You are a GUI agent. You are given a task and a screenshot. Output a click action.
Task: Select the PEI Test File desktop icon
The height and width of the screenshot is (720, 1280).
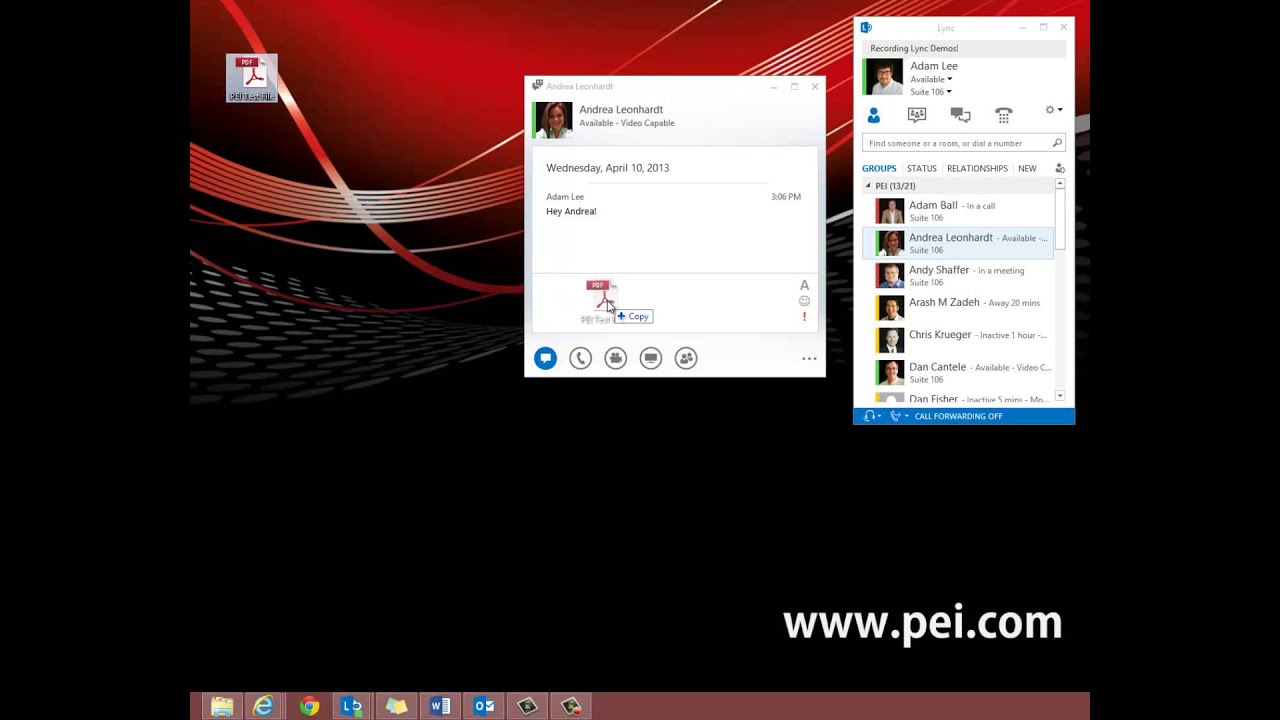252,79
